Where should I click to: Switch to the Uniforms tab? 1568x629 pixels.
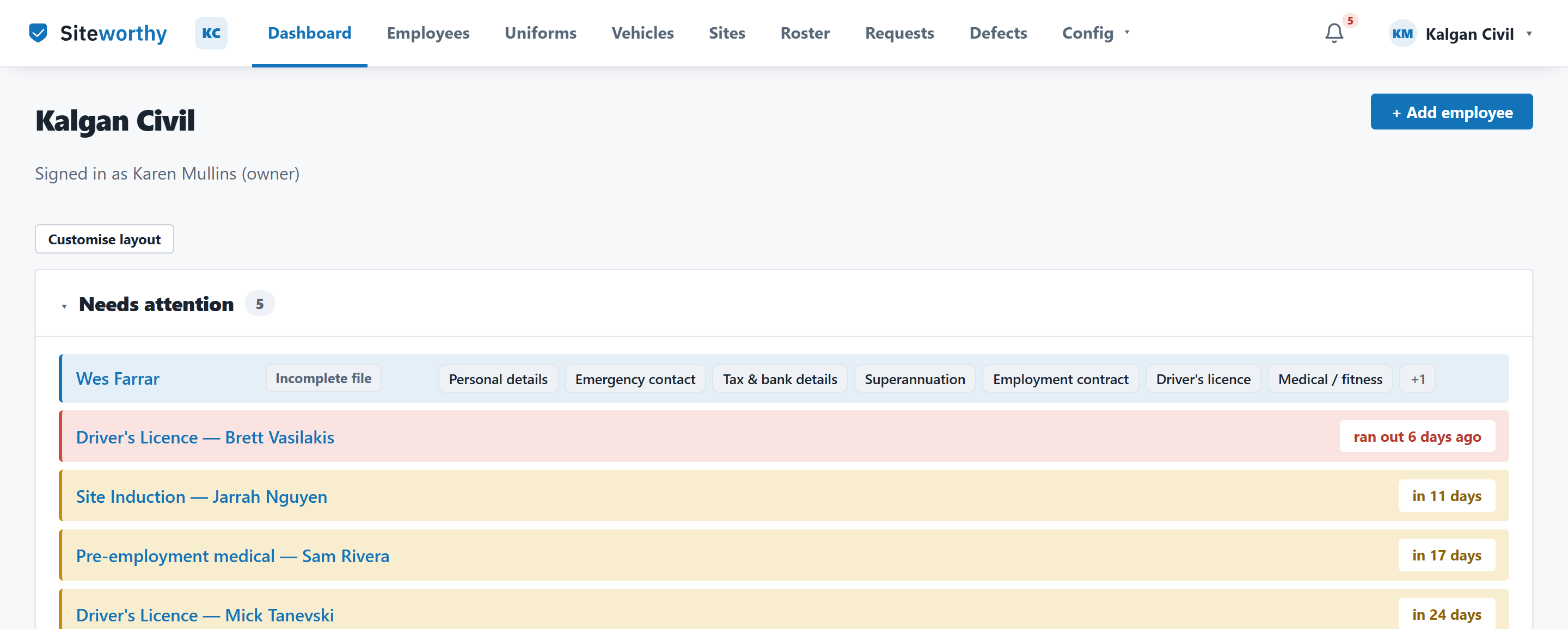pos(540,33)
